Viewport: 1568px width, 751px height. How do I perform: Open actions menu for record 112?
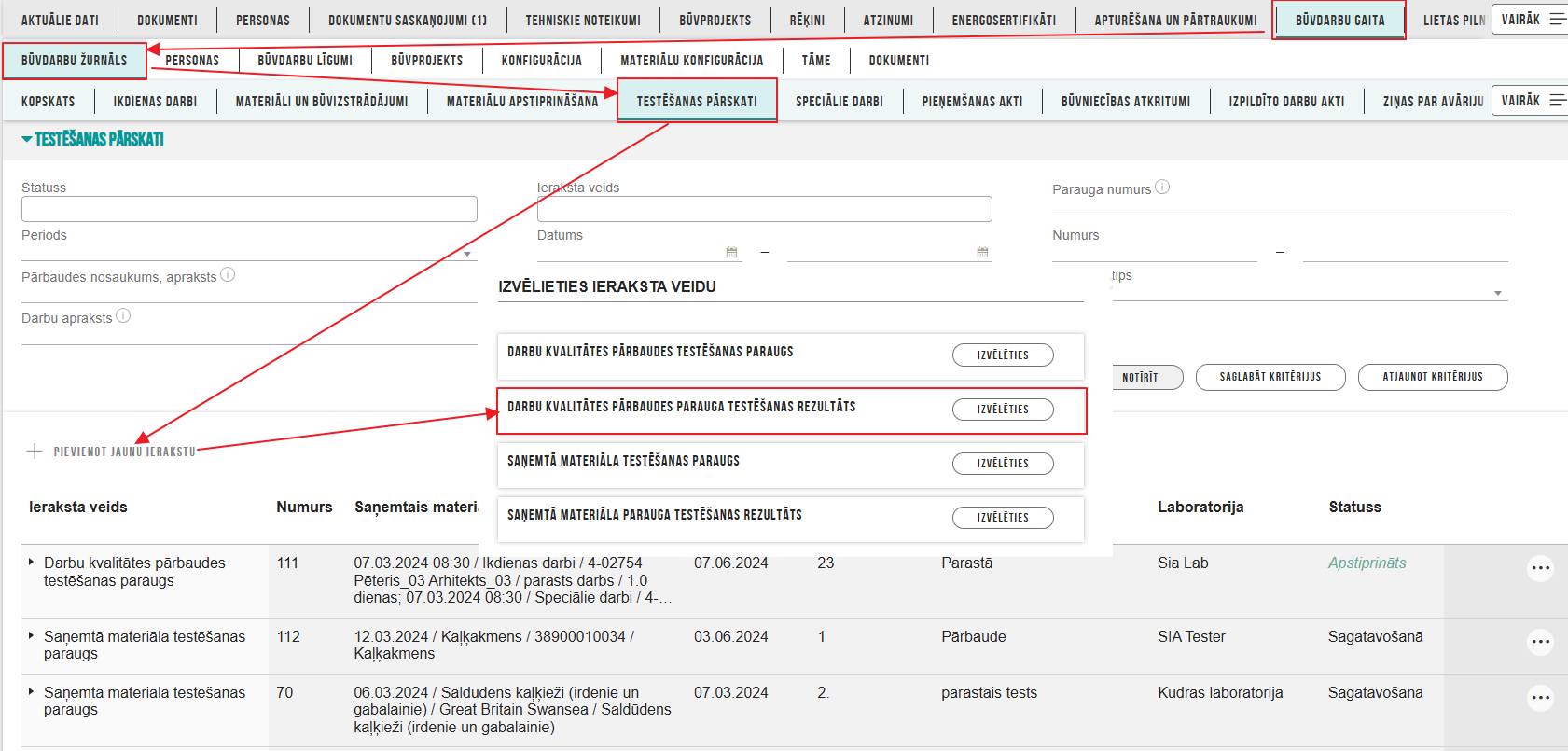[1540, 642]
